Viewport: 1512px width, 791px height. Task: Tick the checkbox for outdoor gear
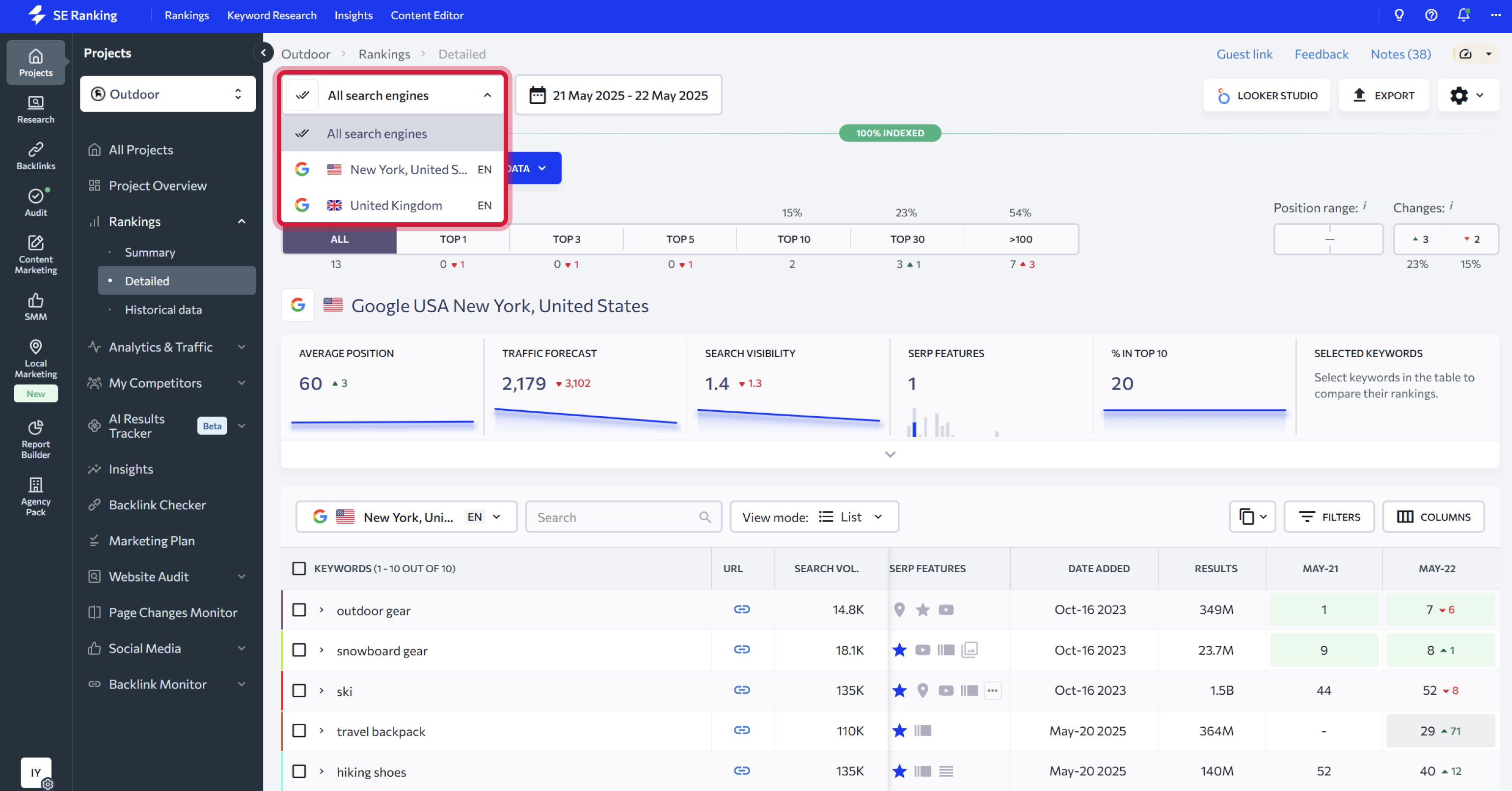point(299,609)
